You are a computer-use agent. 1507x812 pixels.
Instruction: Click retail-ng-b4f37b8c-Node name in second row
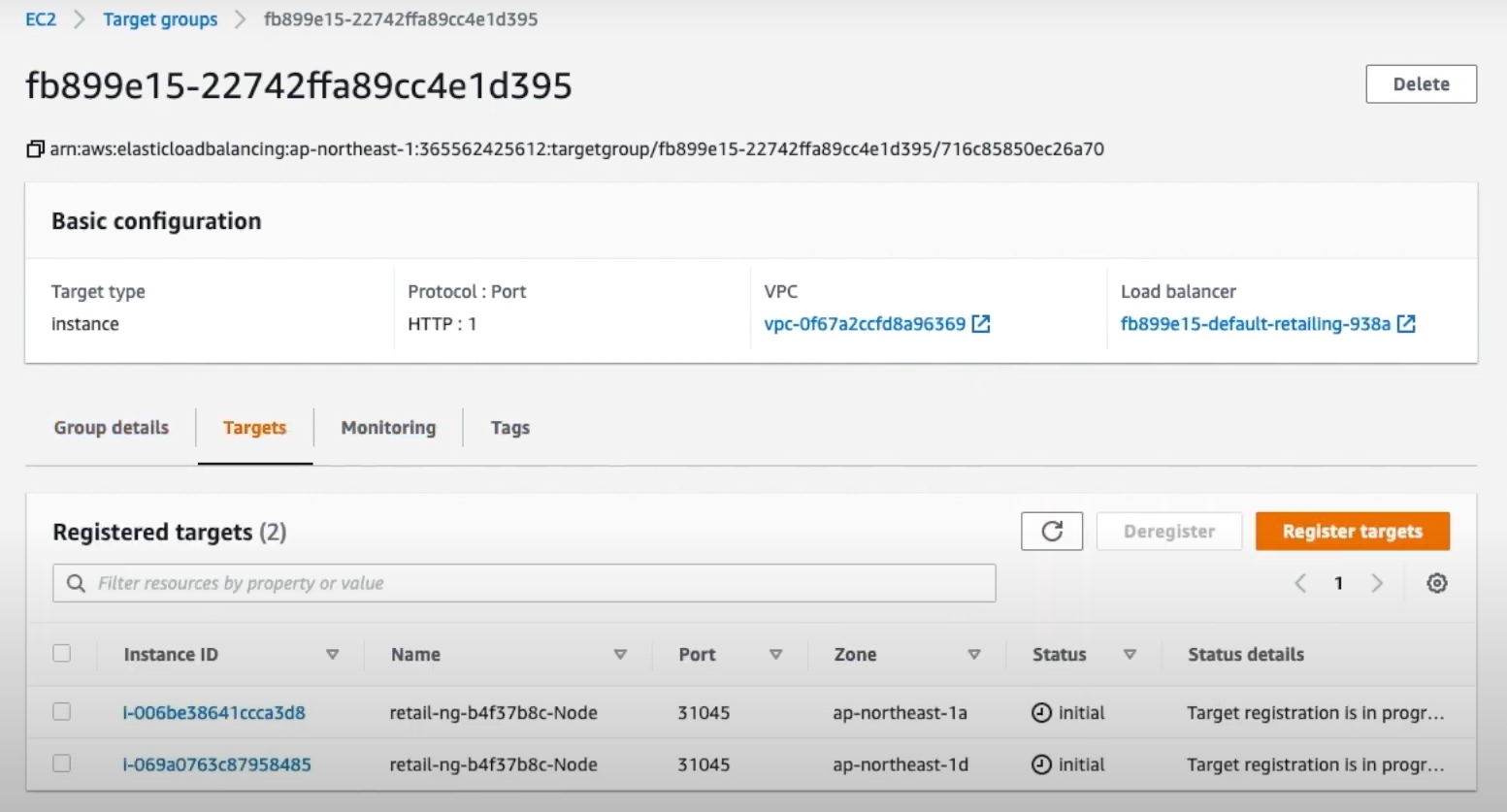click(493, 764)
